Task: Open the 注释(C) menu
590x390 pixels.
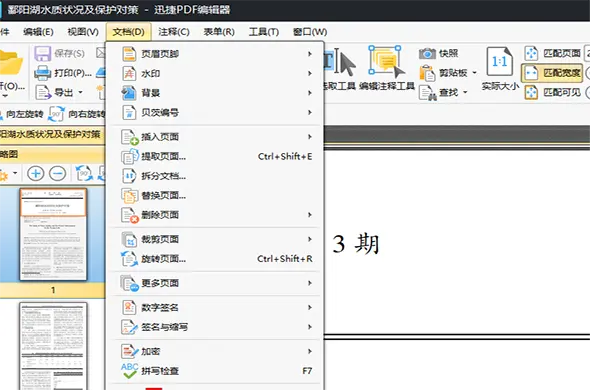Action: click(x=173, y=32)
